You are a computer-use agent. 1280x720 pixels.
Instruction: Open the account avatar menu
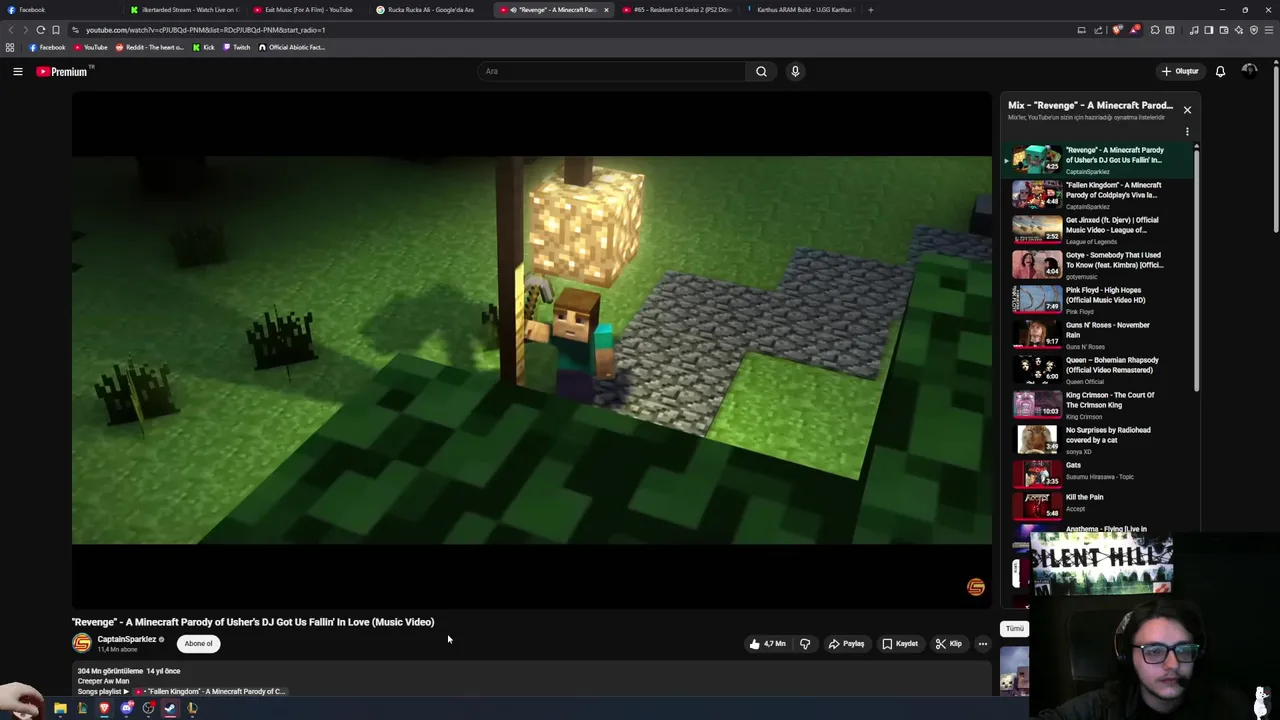tap(1249, 71)
